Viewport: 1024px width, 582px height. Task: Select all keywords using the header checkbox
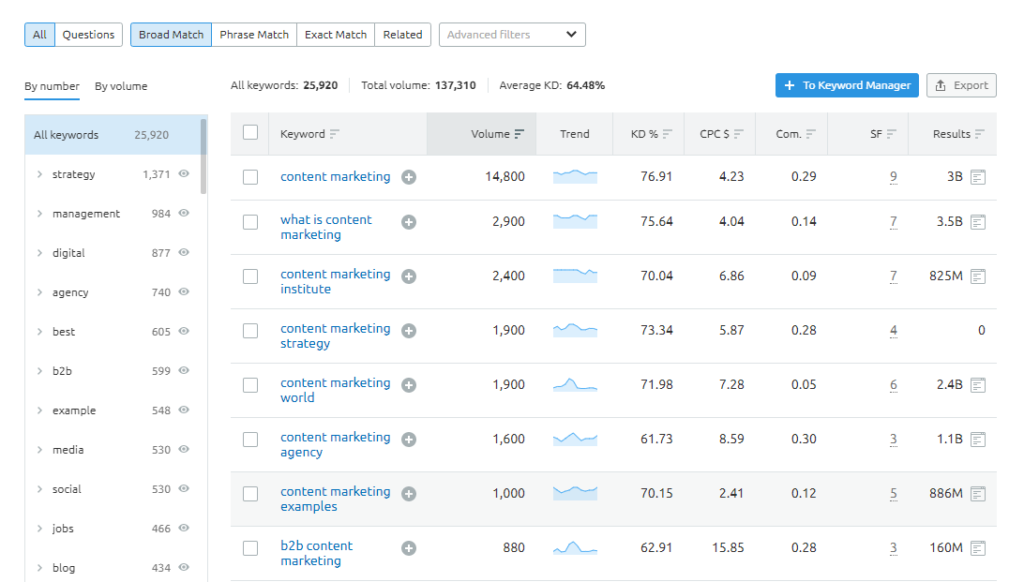(250, 131)
